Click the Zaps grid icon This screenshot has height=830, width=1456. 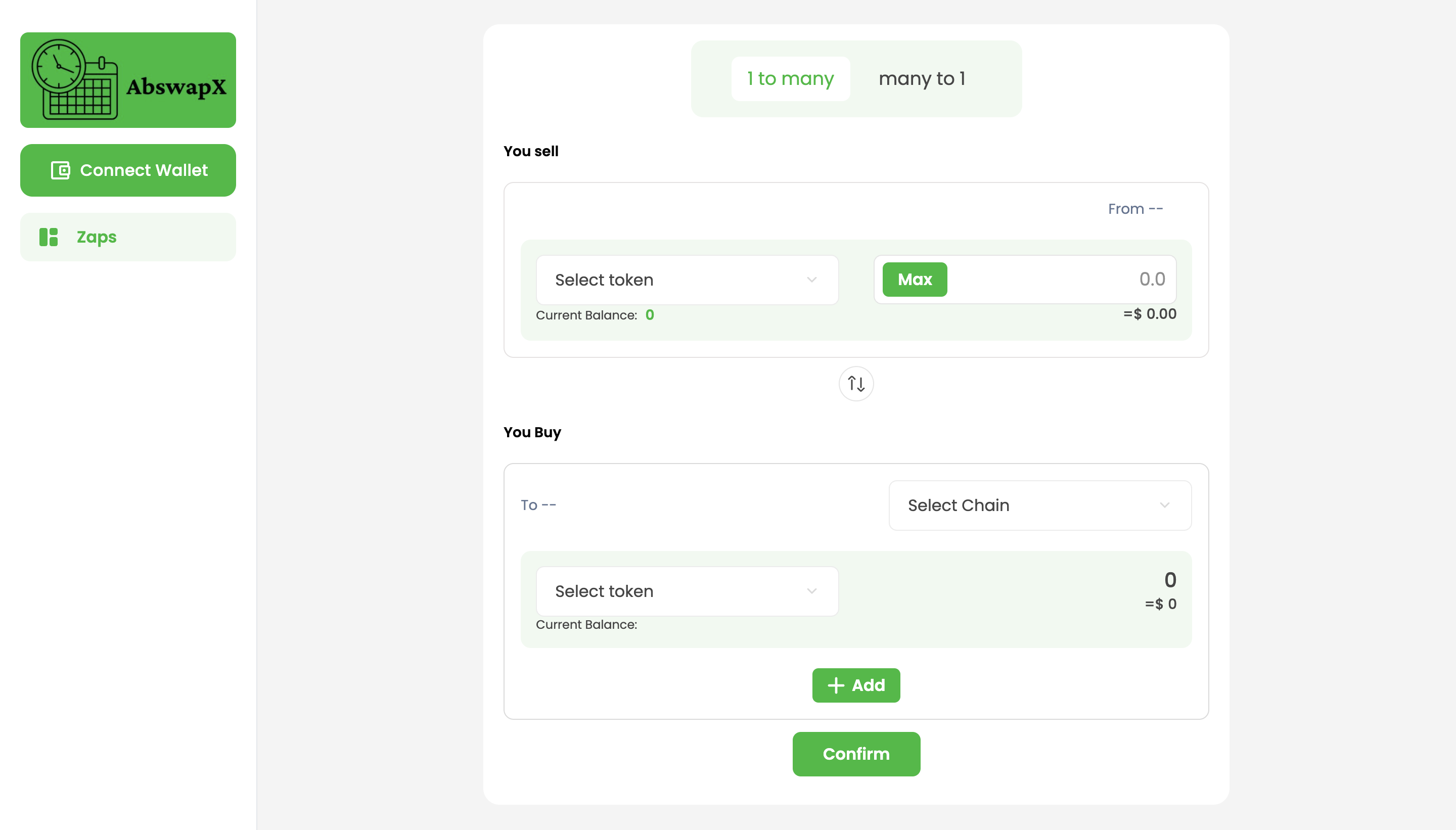coord(49,237)
